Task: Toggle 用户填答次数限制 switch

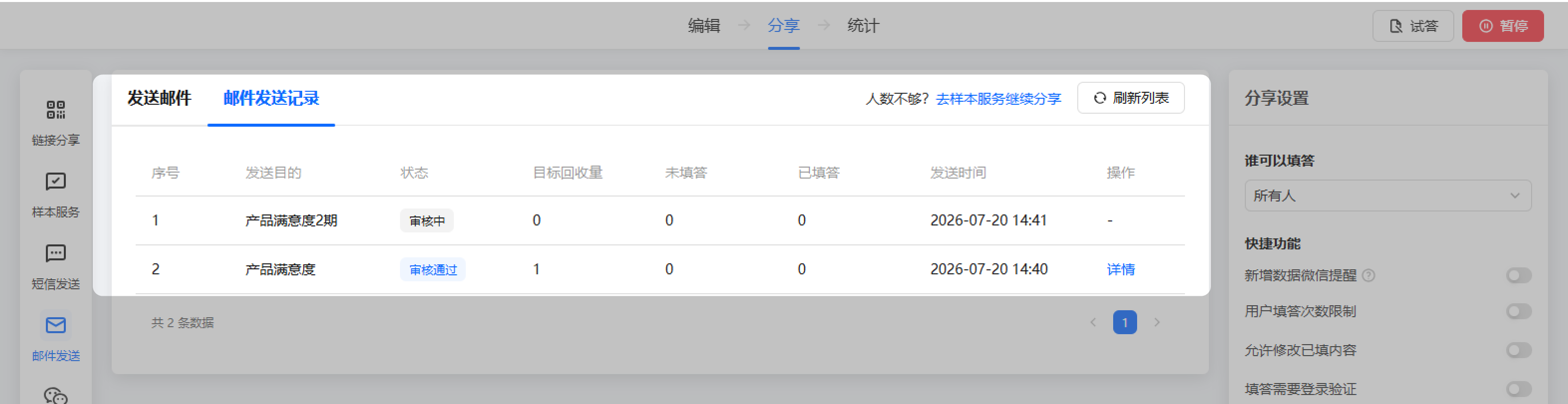Action: point(1519,312)
